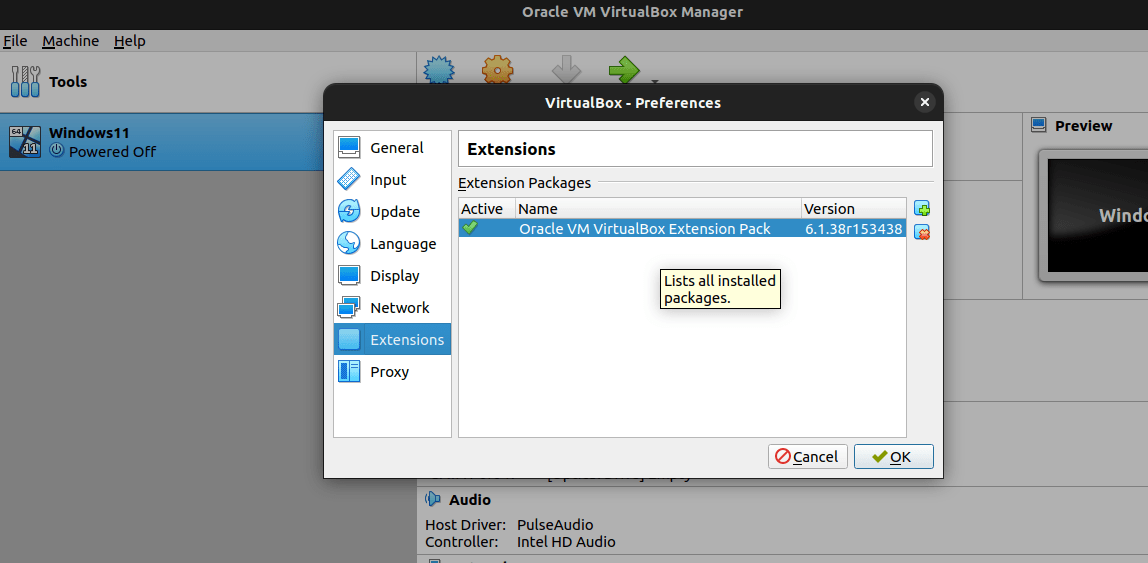The width and height of the screenshot is (1148, 563).
Task: Open General preferences section
Action: [x=392, y=148]
